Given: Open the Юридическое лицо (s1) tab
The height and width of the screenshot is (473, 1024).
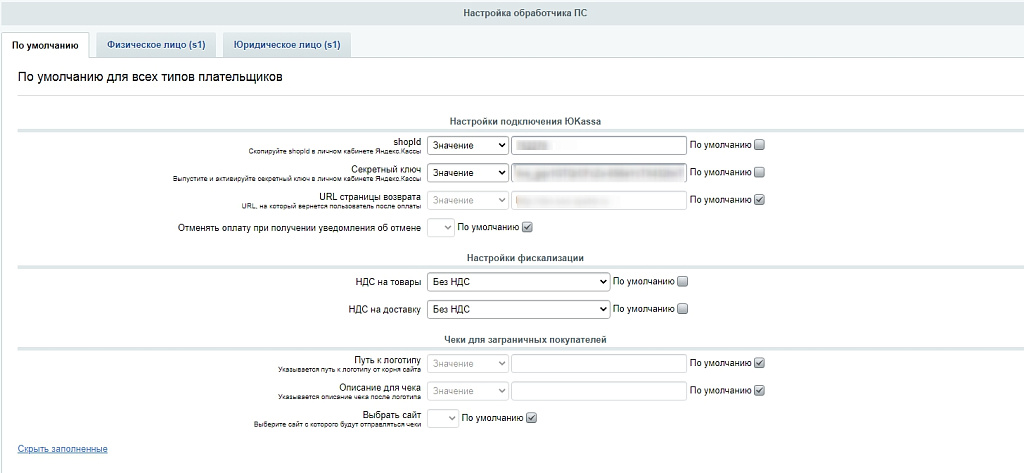Looking at the screenshot, I should click(x=287, y=45).
